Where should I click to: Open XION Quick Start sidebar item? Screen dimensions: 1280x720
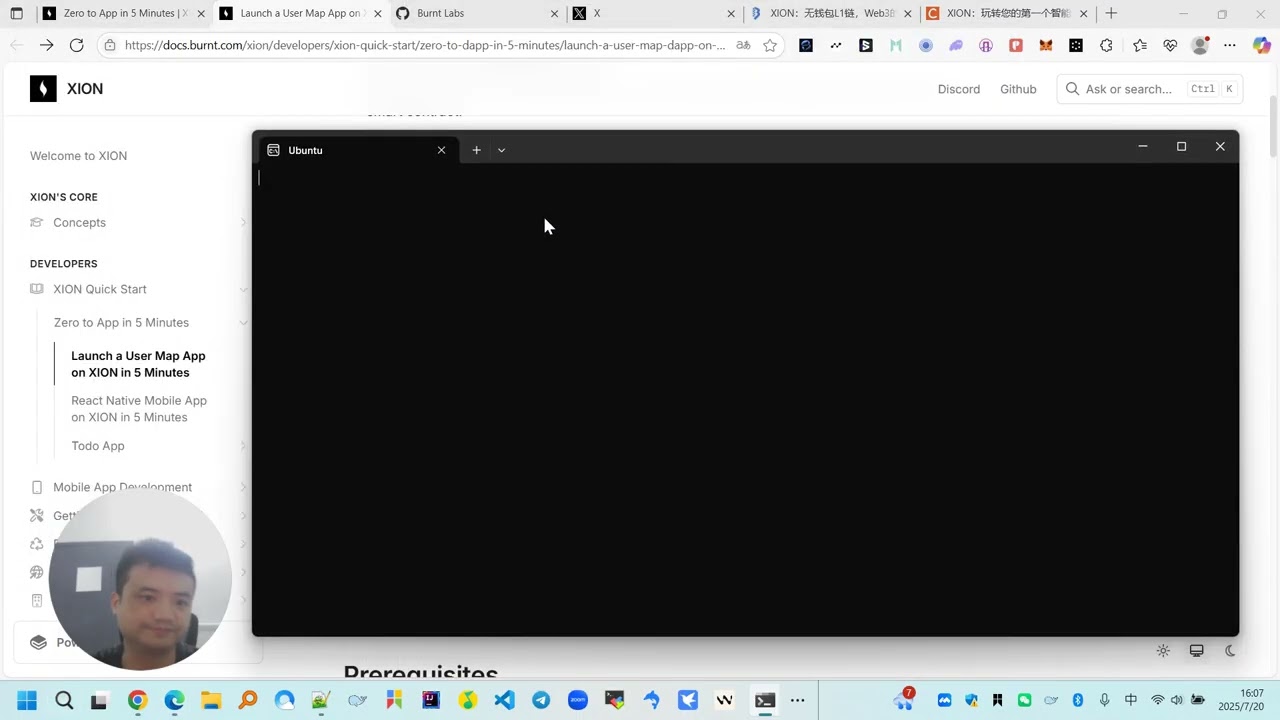point(100,289)
